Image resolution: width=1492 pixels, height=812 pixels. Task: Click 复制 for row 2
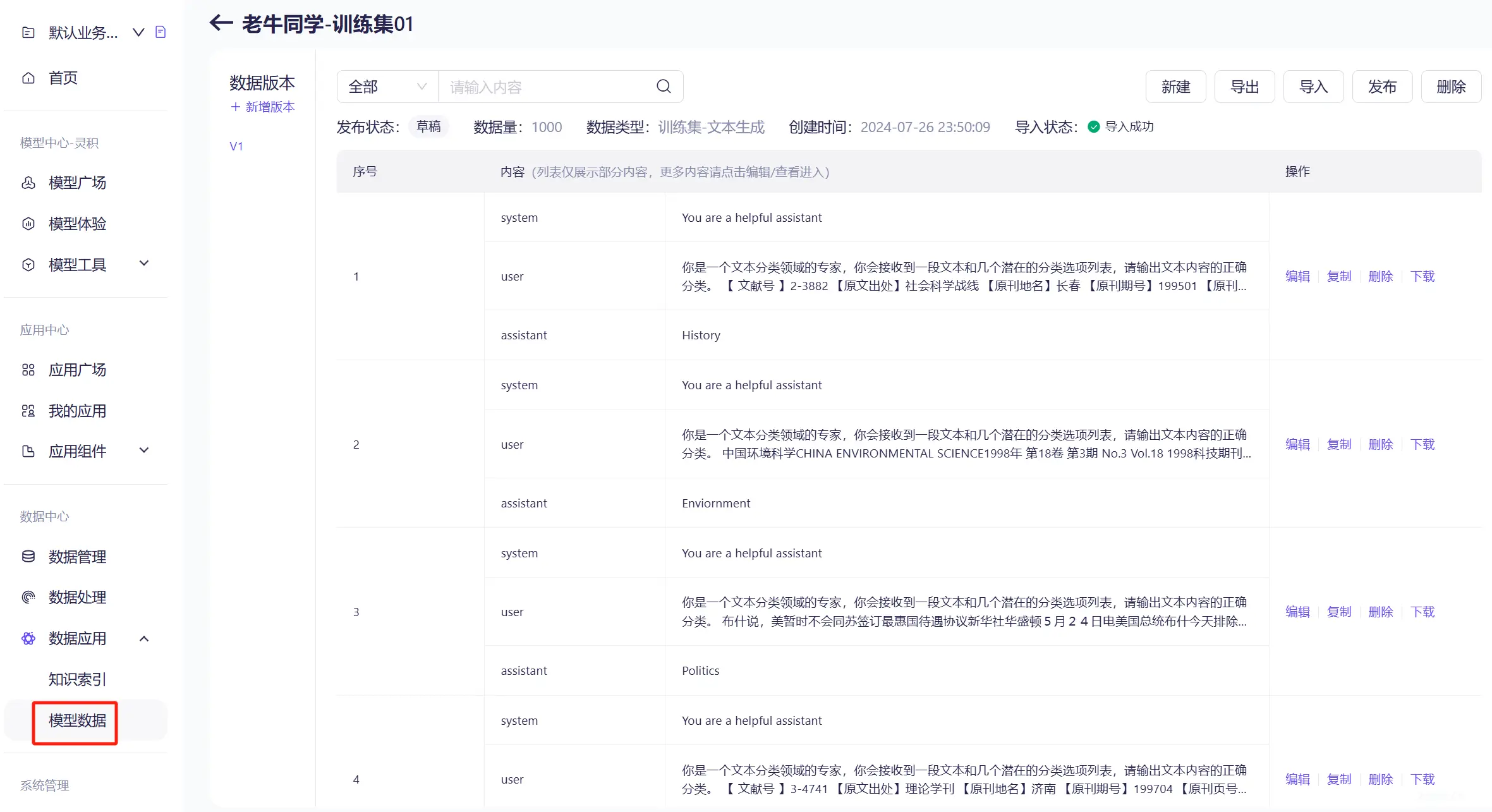pos(1339,444)
